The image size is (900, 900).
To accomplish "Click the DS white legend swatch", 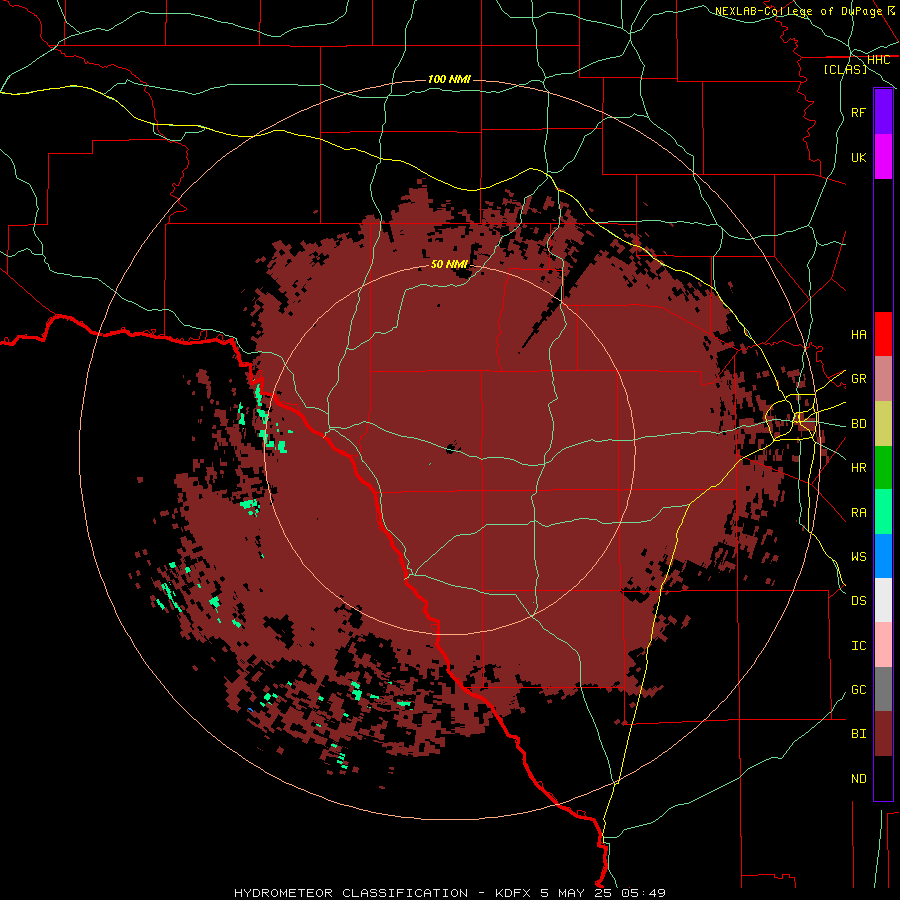I will click(x=883, y=600).
